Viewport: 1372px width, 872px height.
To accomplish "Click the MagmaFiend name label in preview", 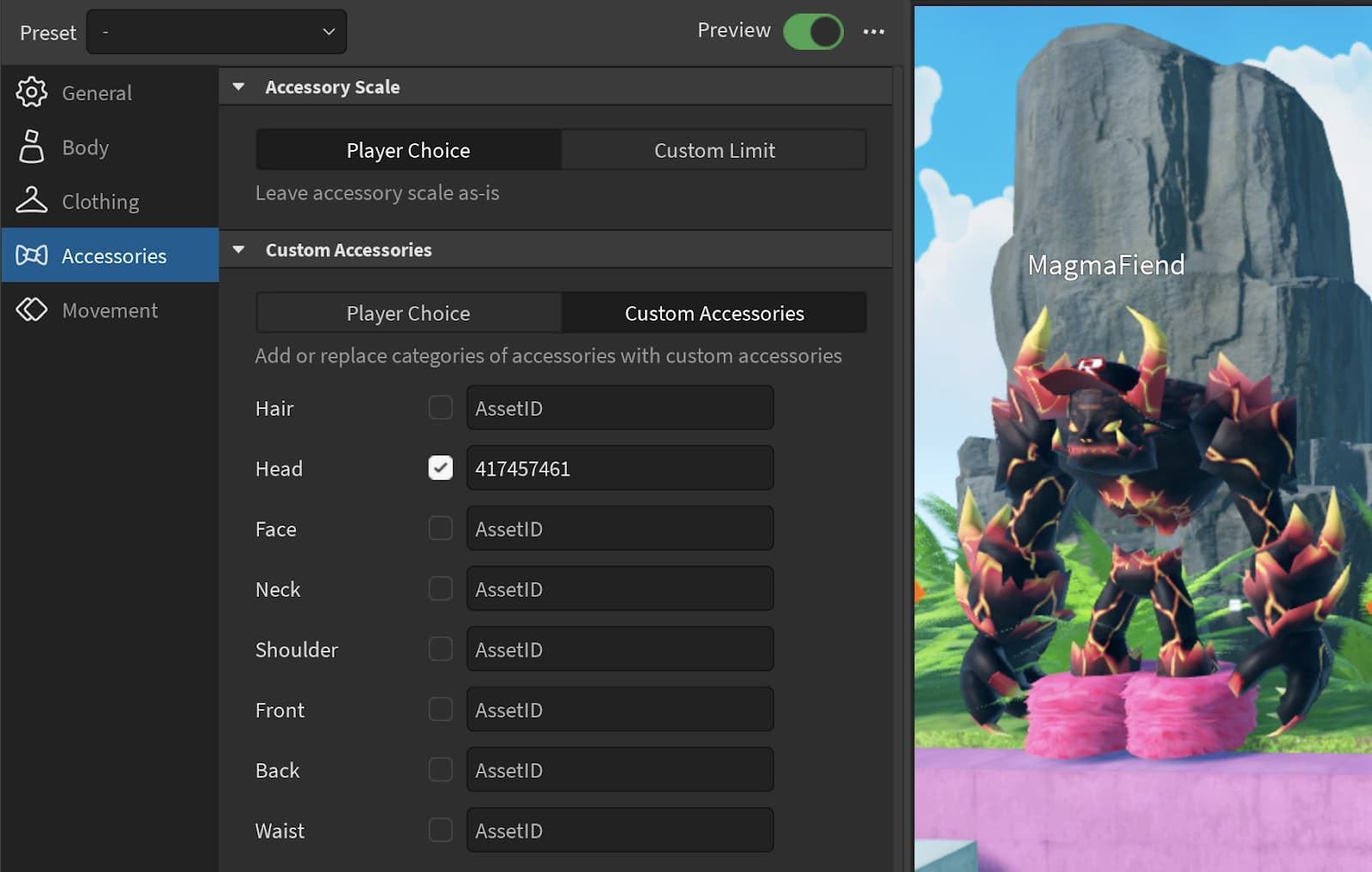I will click(1106, 265).
